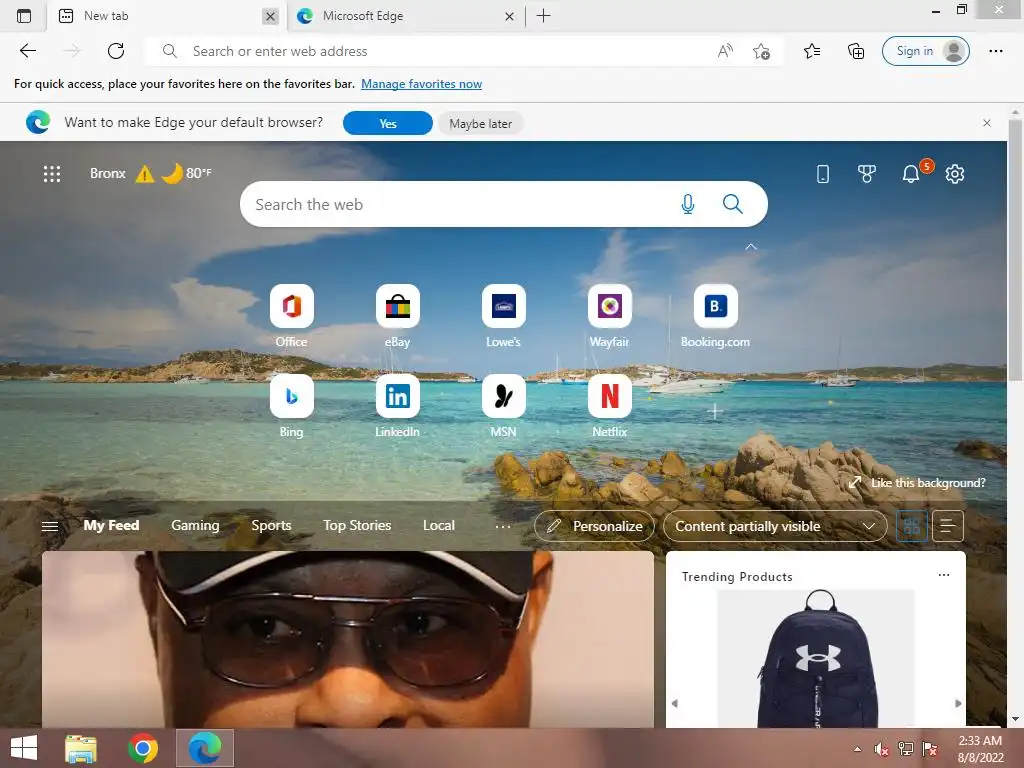
Task: Show hidden system tray icons arrow
Action: pyautogui.click(x=857, y=749)
